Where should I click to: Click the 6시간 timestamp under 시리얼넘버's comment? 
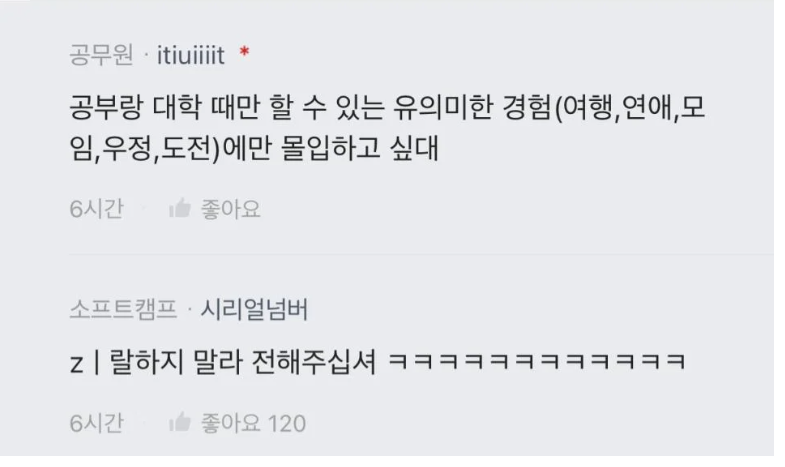point(97,423)
